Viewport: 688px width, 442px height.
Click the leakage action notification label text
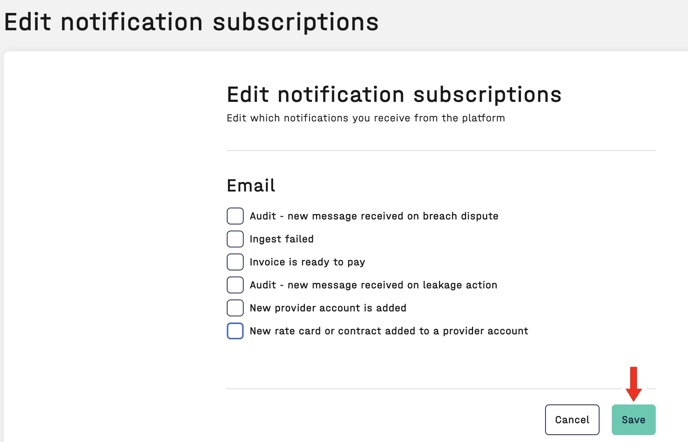click(373, 285)
